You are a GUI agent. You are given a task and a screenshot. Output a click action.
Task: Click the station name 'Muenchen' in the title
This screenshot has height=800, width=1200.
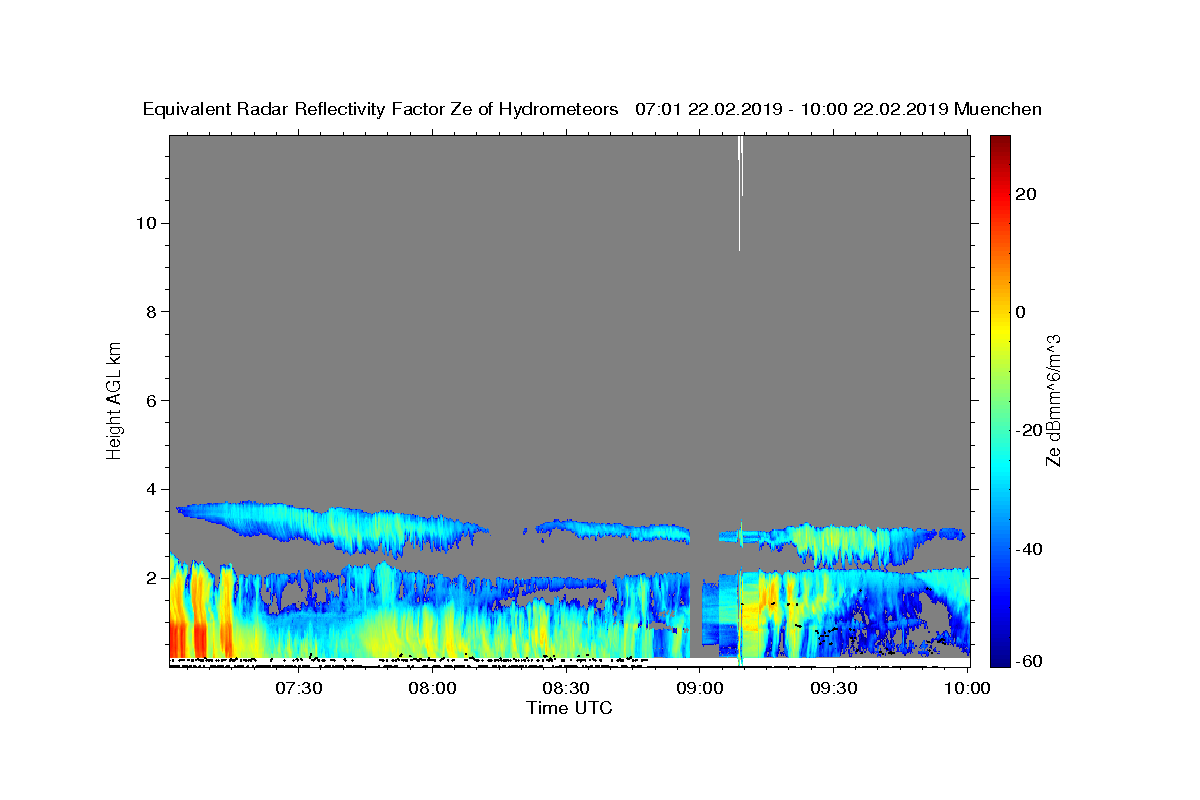pyautogui.click(x=998, y=109)
